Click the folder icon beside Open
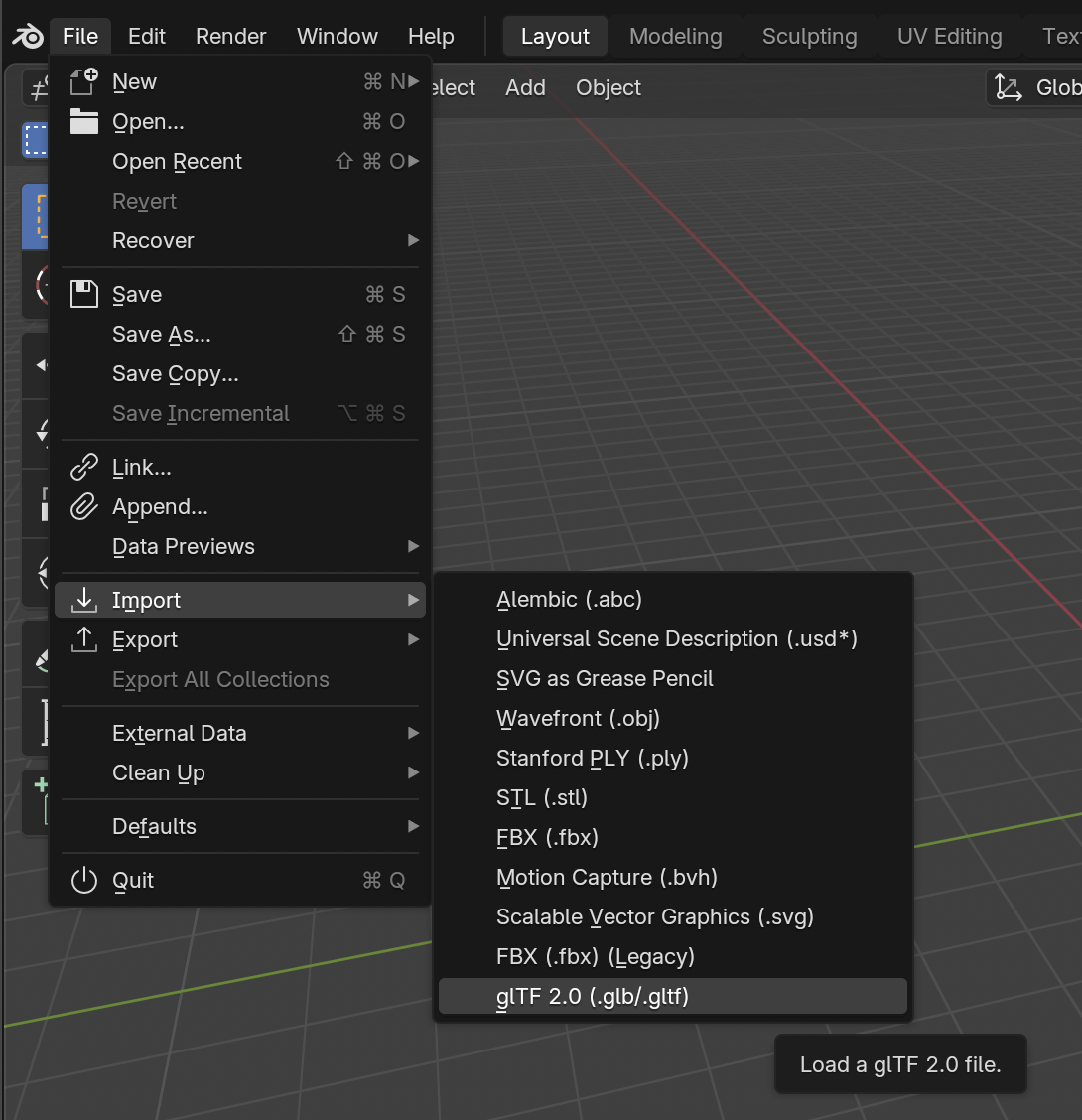Viewport: 1082px width, 1120px height. click(x=83, y=121)
